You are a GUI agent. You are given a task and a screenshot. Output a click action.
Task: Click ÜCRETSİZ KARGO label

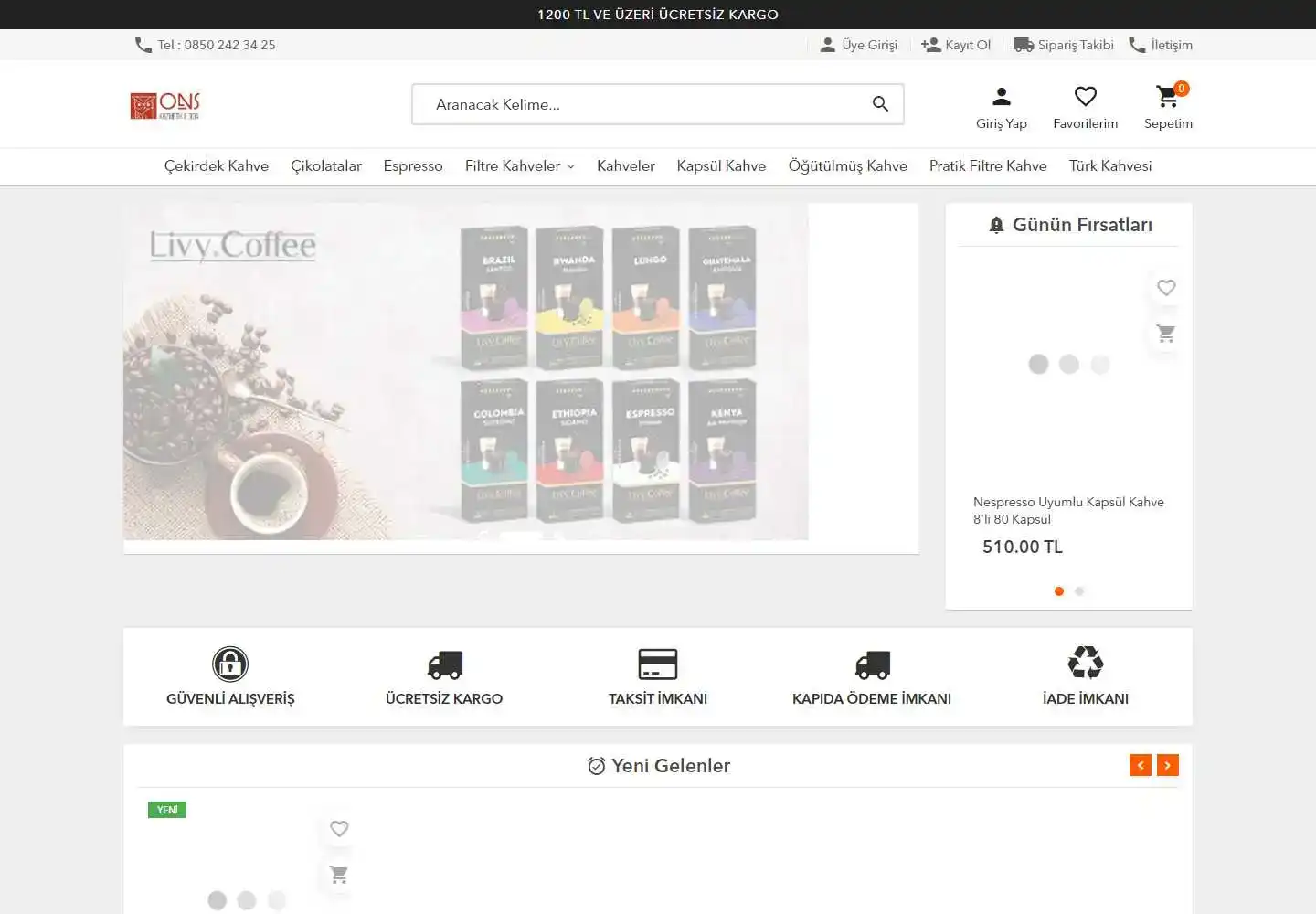point(444,698)
